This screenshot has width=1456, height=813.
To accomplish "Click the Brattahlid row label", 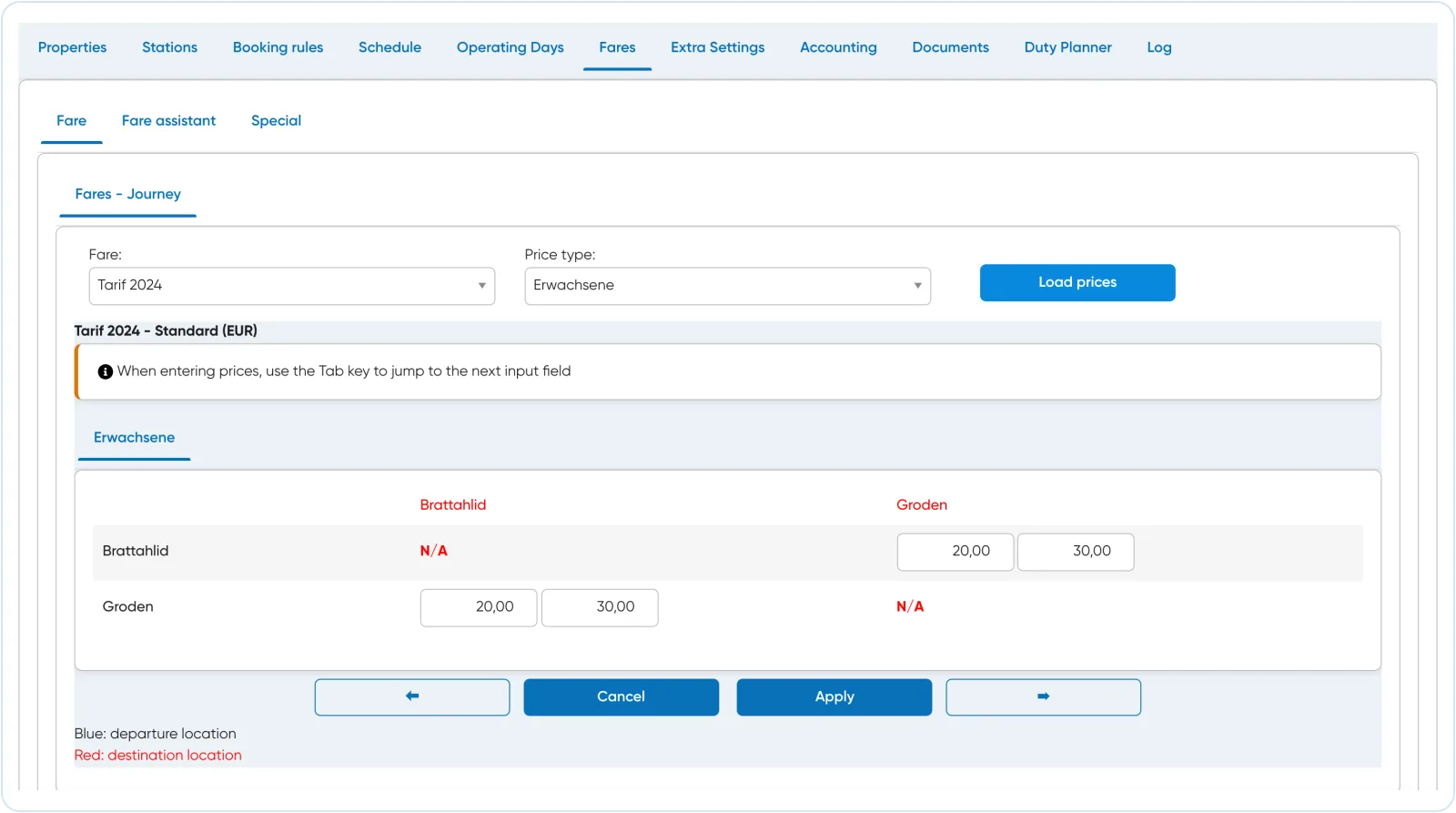I will pos(136,552).
